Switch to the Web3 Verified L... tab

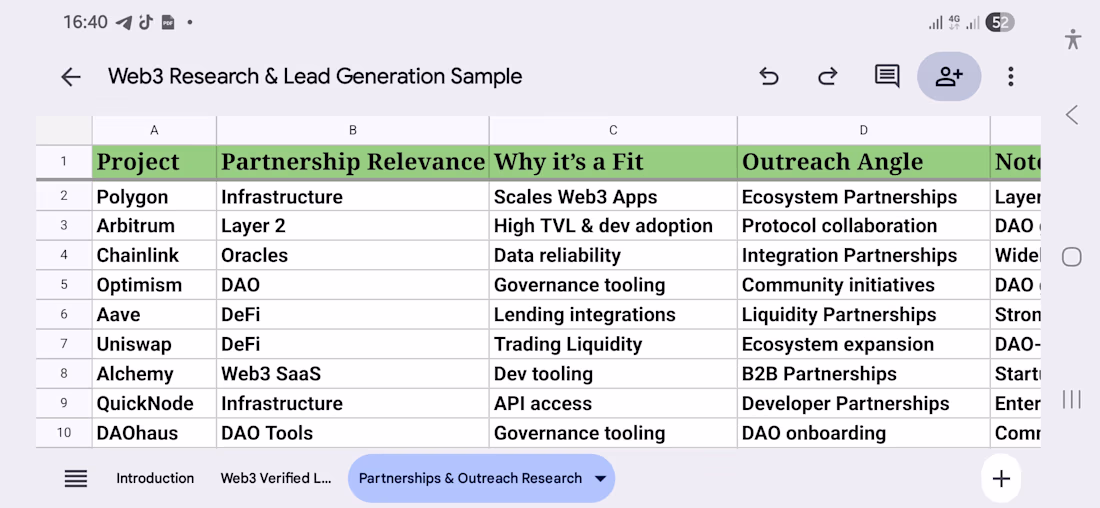275,479
